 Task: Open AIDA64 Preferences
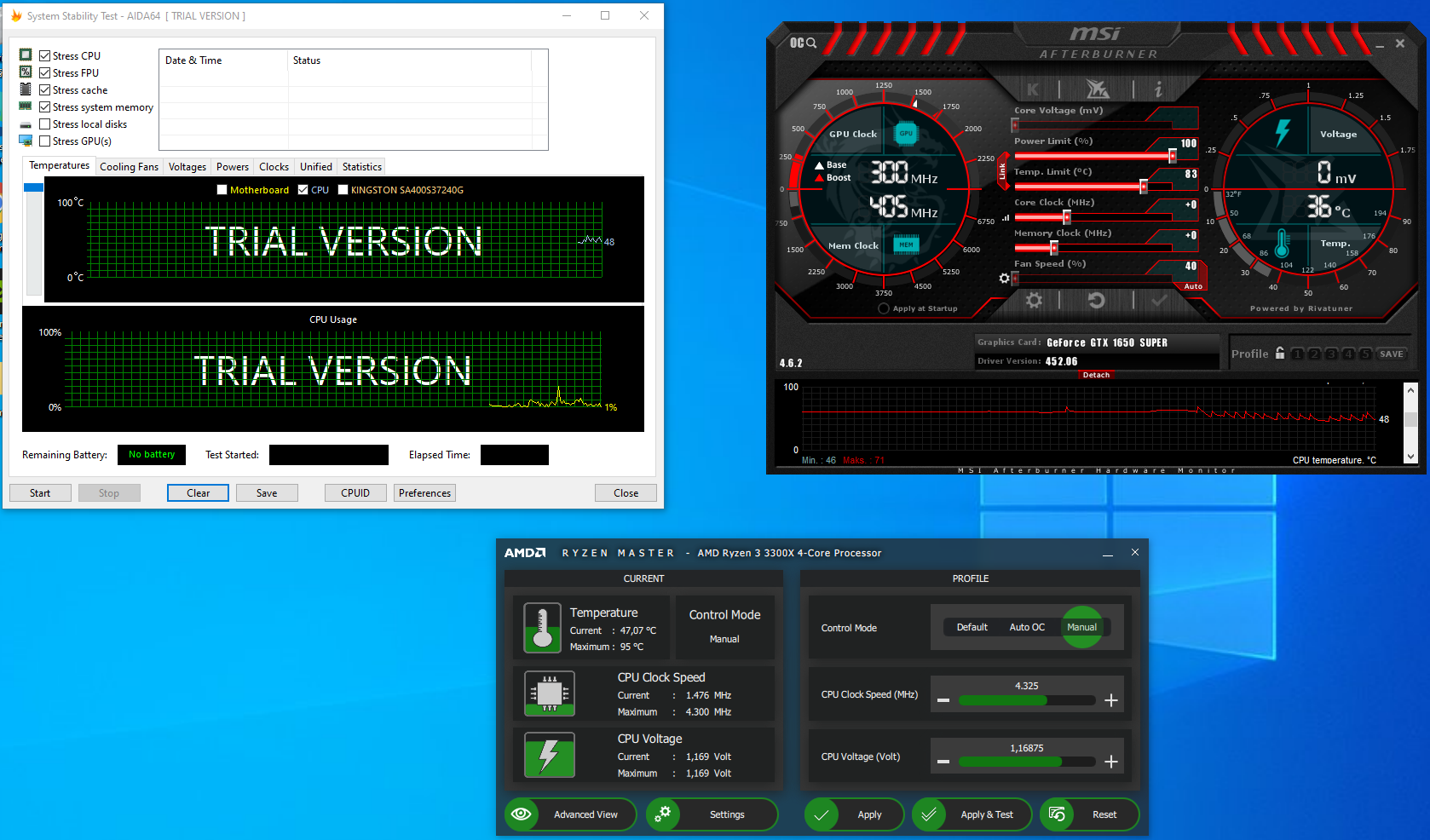(x=424, y=493)
